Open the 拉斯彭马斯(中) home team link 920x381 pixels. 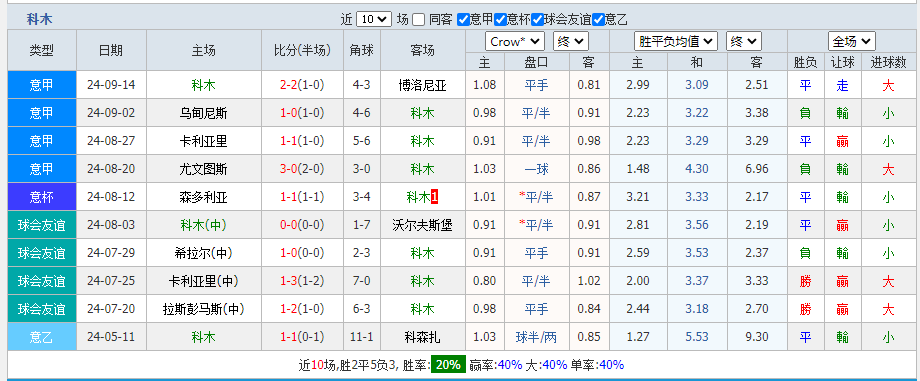(x=204, y=309)
